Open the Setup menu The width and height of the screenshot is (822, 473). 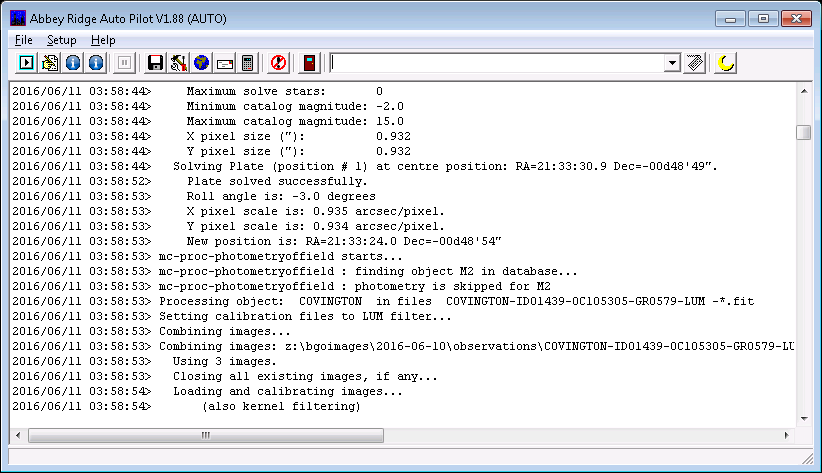pyautogui.click(x=61, y=40)
